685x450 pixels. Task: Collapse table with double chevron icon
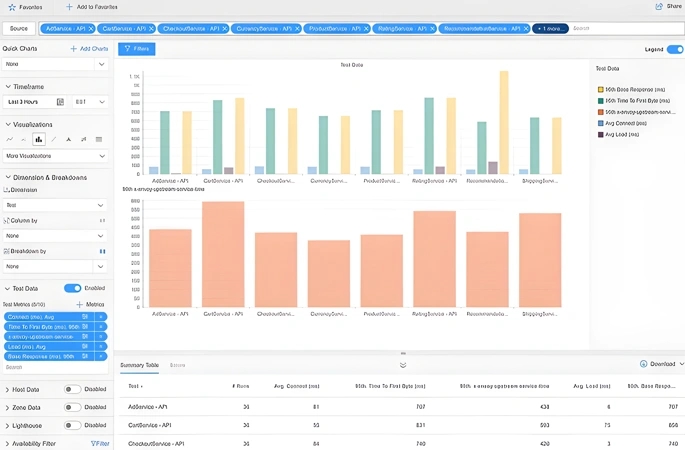[x=403, y=365]
